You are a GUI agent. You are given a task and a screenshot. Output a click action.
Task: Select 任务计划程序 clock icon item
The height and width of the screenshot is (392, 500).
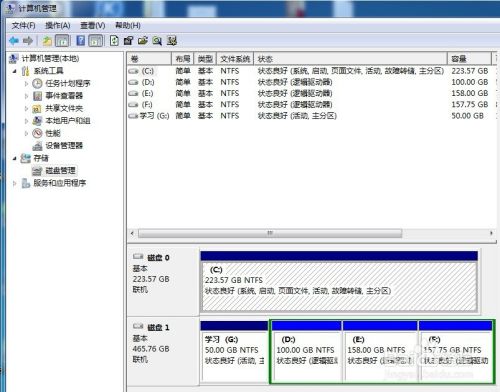[37, 83]
